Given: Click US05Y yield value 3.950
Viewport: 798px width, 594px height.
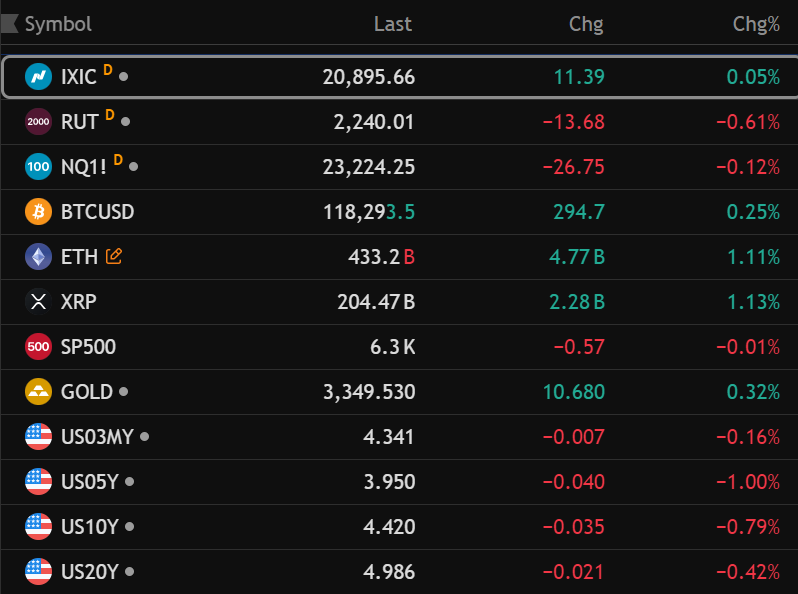Looking at the screenshot, I should pos(389,482).
